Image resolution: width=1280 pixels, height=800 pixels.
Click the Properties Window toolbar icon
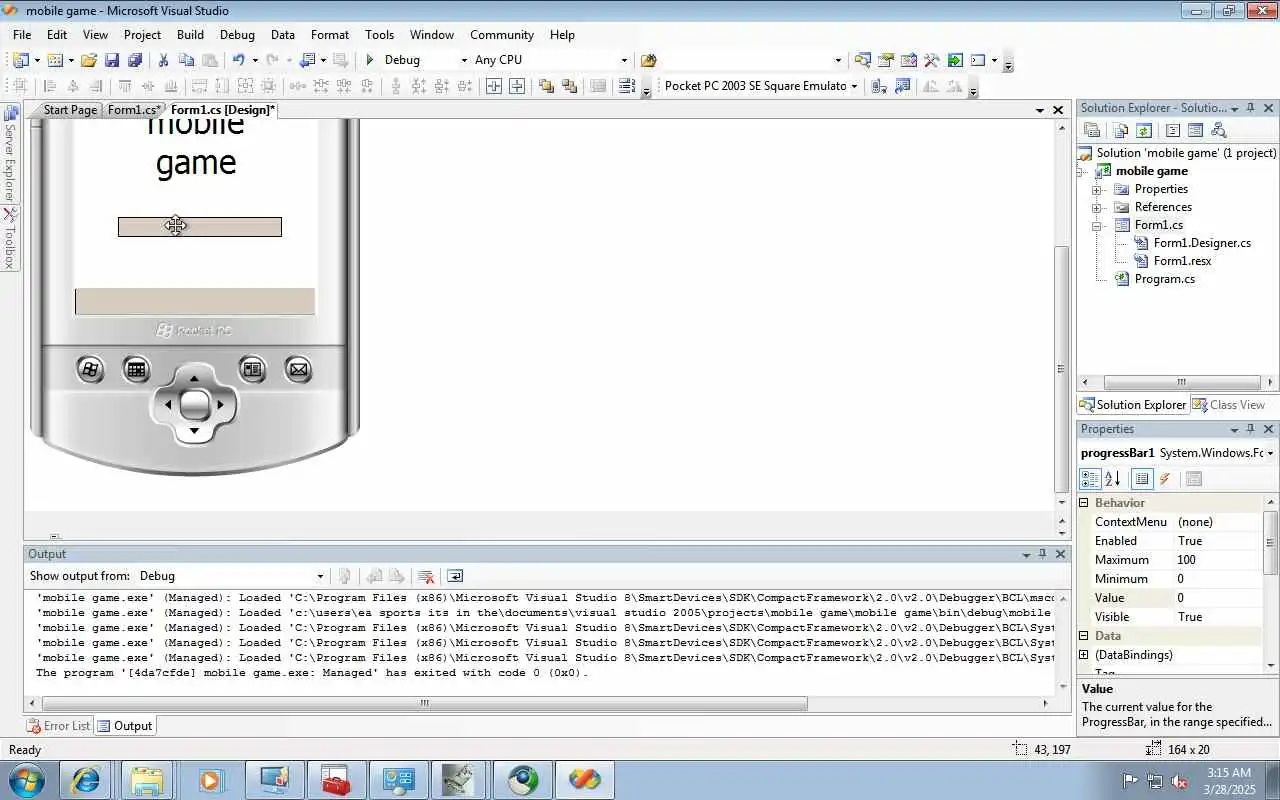886,60
